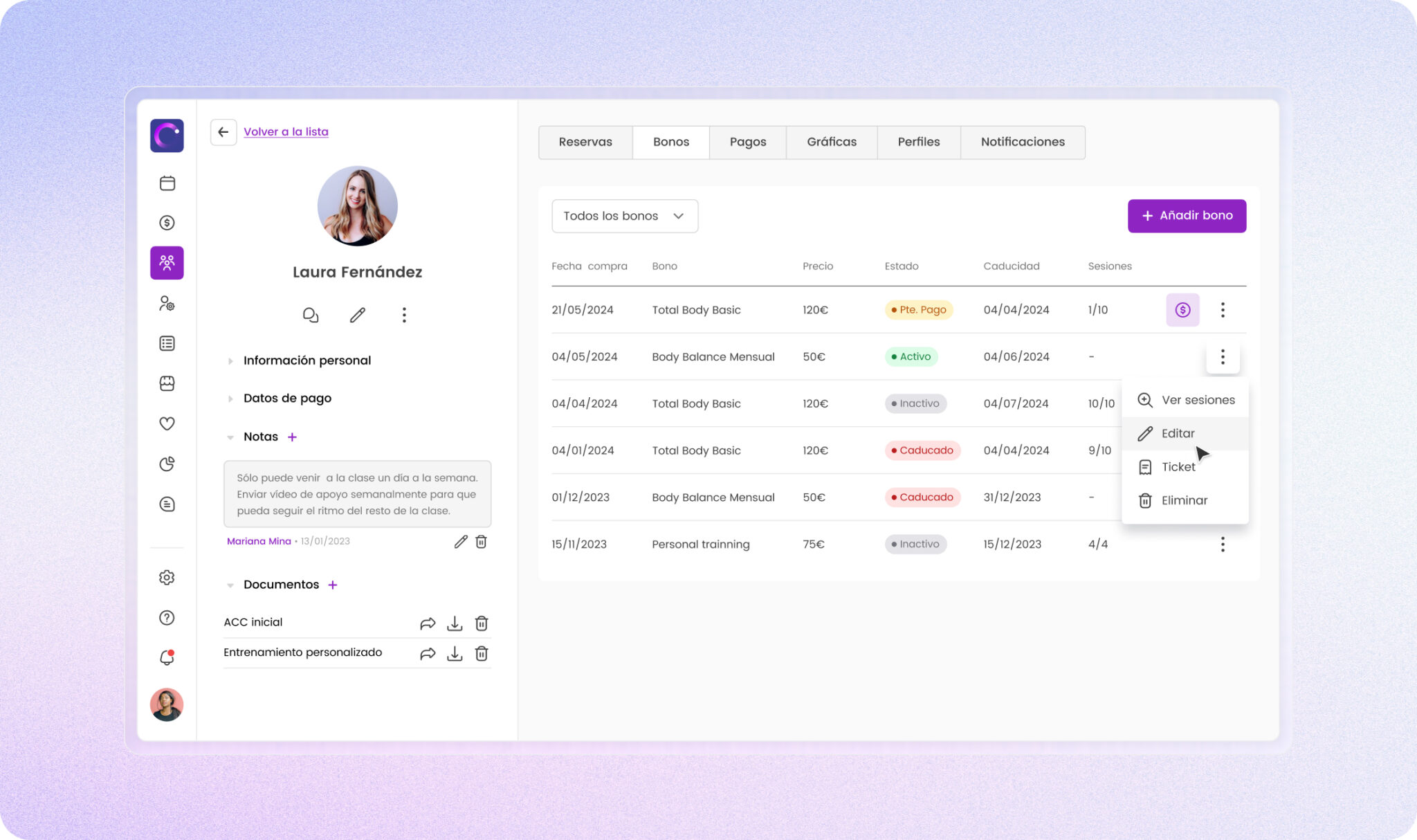The image size is (1417, 840).
Task: Switch to the Notificaciones tab
Action: tap(1023, 142)
